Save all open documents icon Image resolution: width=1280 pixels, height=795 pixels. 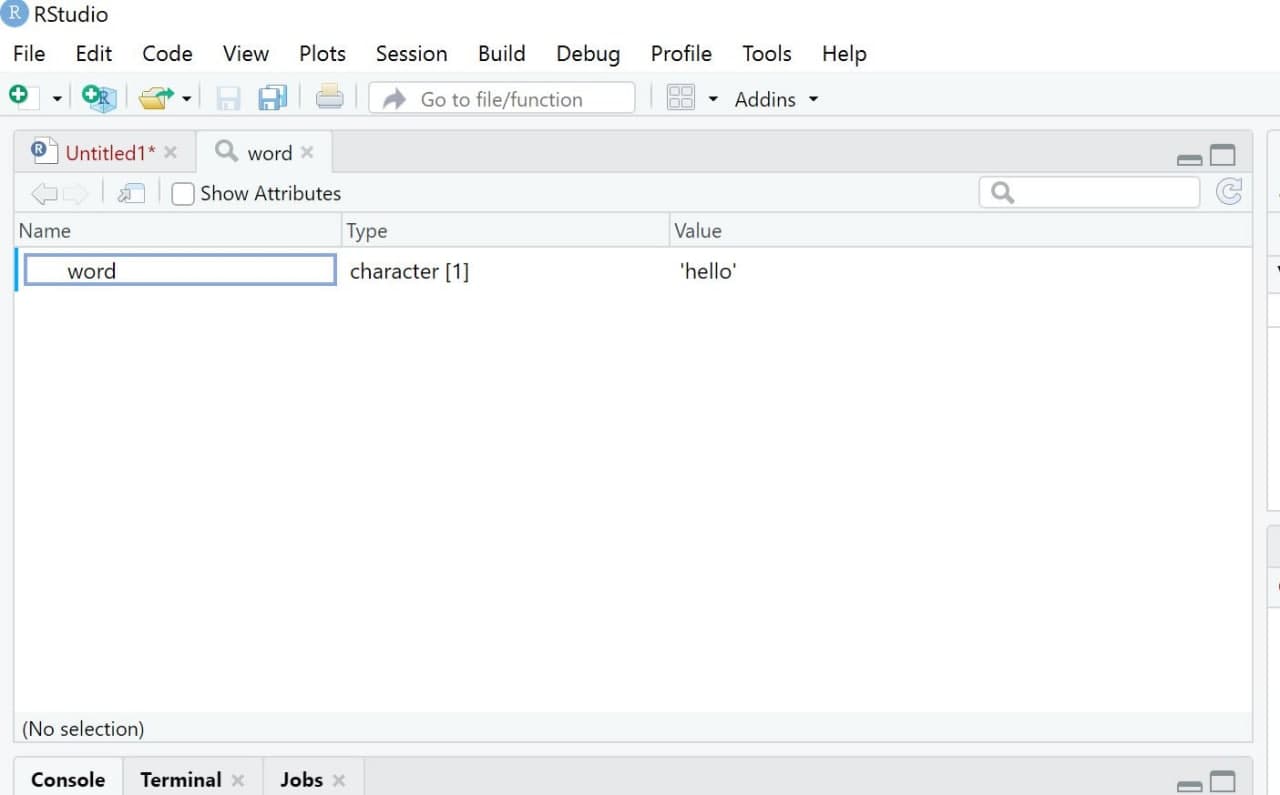coord(272,97)
